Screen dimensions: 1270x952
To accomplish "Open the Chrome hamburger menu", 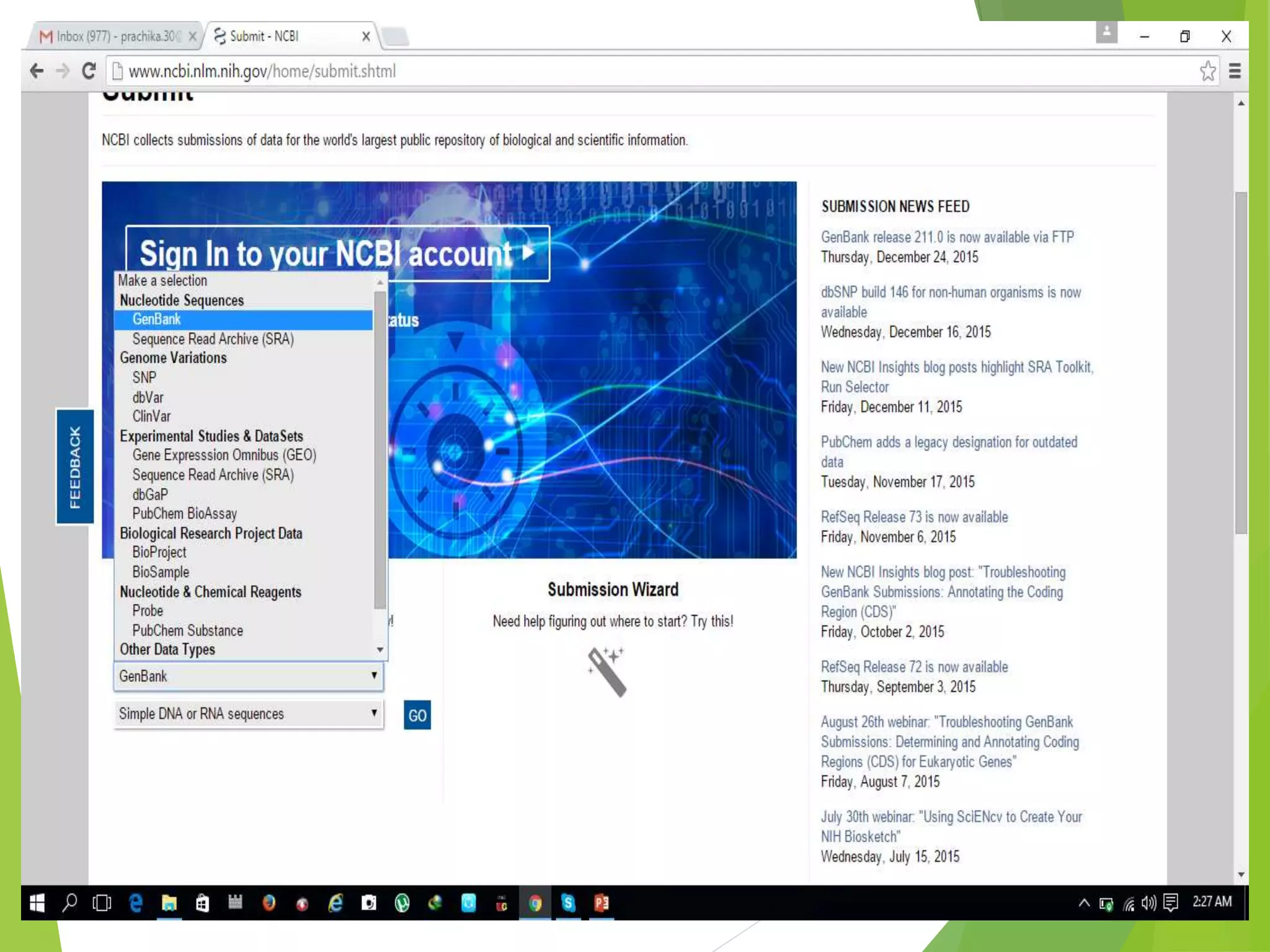I will (1235, 71).
